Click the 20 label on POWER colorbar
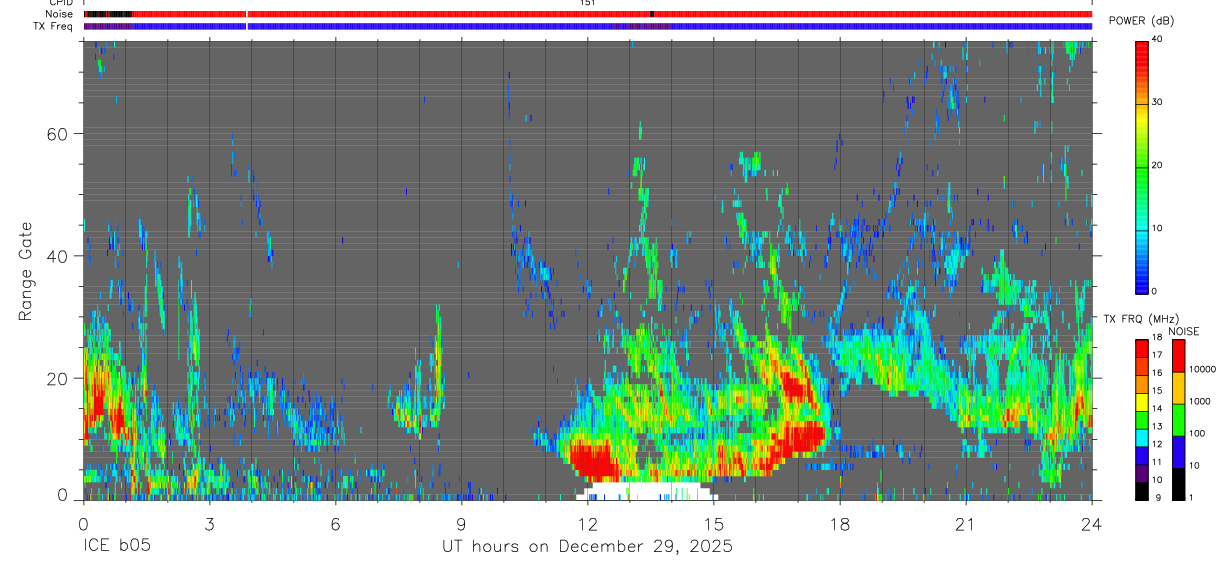Image resolution: width=1228 pixels, height=567 pixels. pos(1158,165)
